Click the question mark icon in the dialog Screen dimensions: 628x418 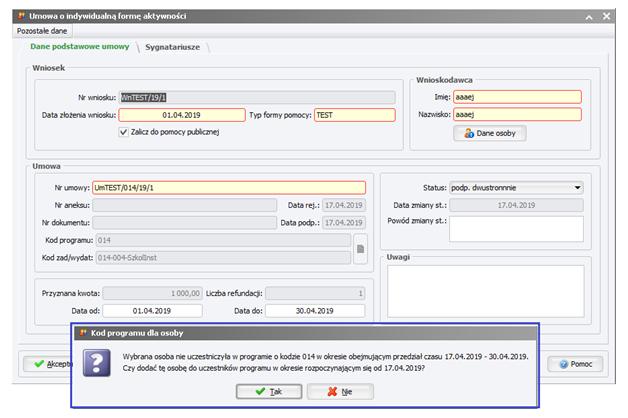pos(97,363)
